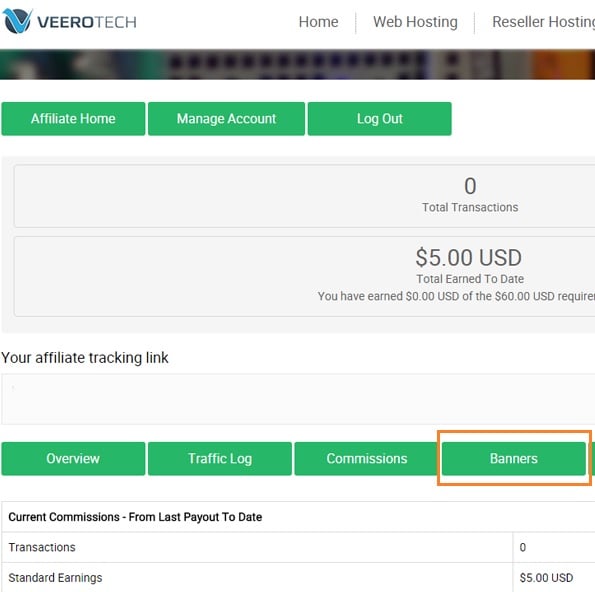Go to Affiliate Home
The image size is (595, 592).
(73, 119)
